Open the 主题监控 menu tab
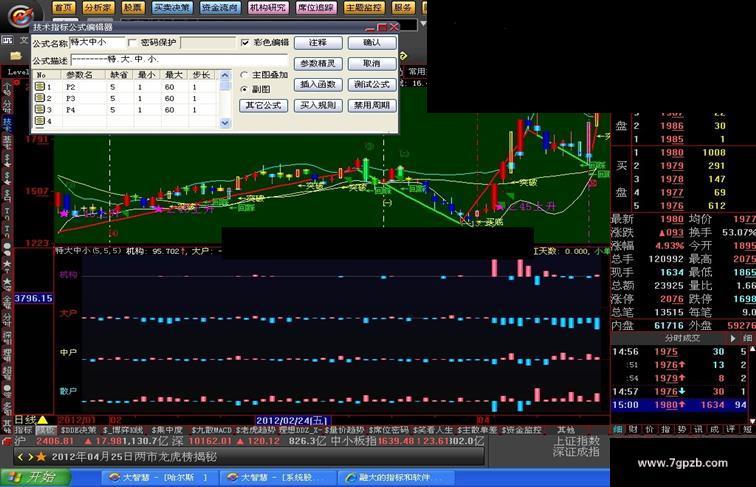 click(x=364, y=8)
